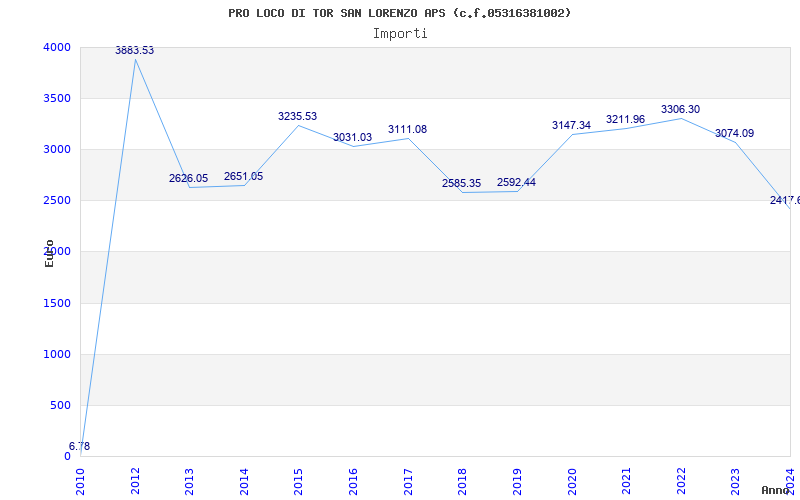Viewport: 800px width, 500px height.
Task: Click x-axis year 2022
Action: pos(681,482)
